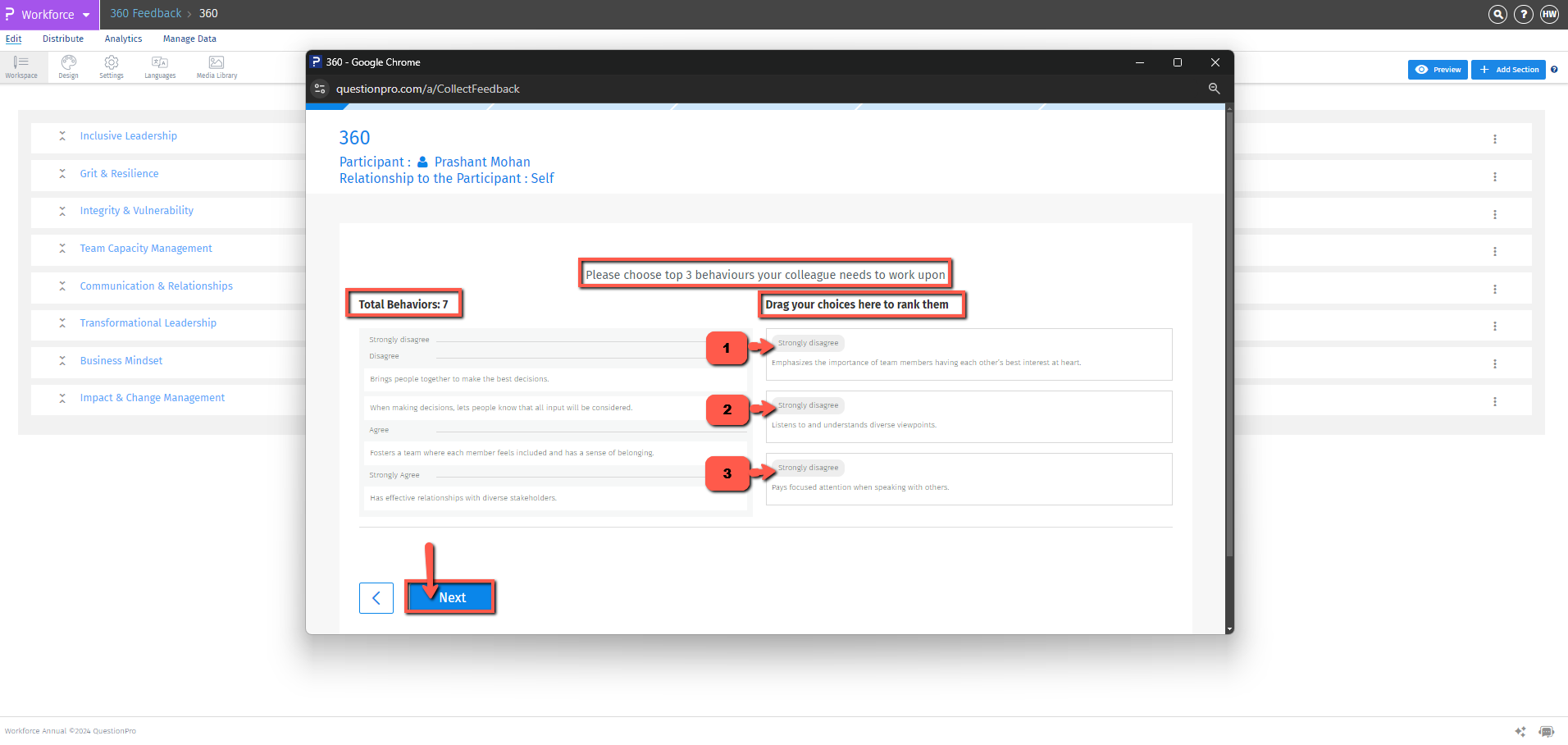Viewport: 1568px width, 745px height.
Task: Open three-dot menu for Transformational Leadership row
Action: (x=1495, y=327)
